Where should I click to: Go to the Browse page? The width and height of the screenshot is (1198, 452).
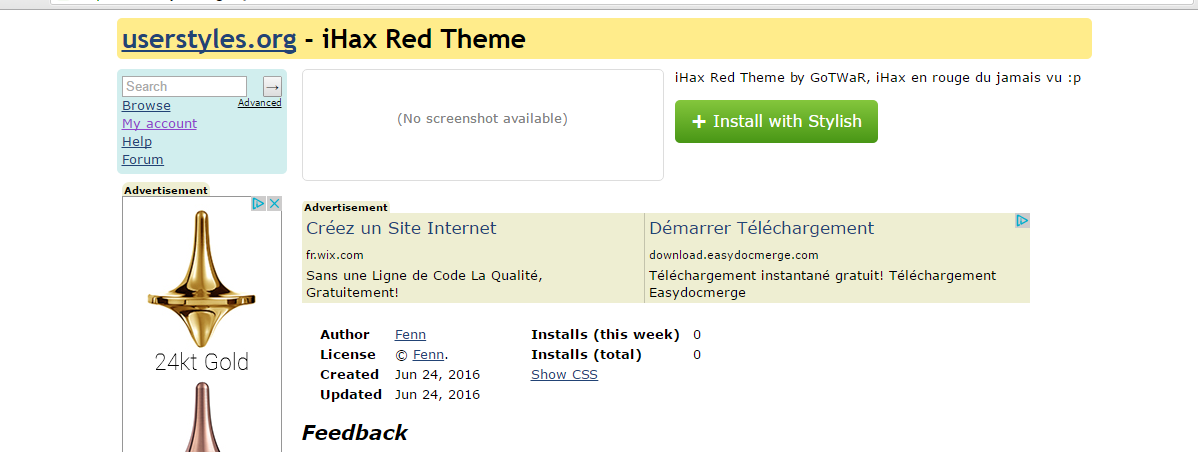click(146, 106)
